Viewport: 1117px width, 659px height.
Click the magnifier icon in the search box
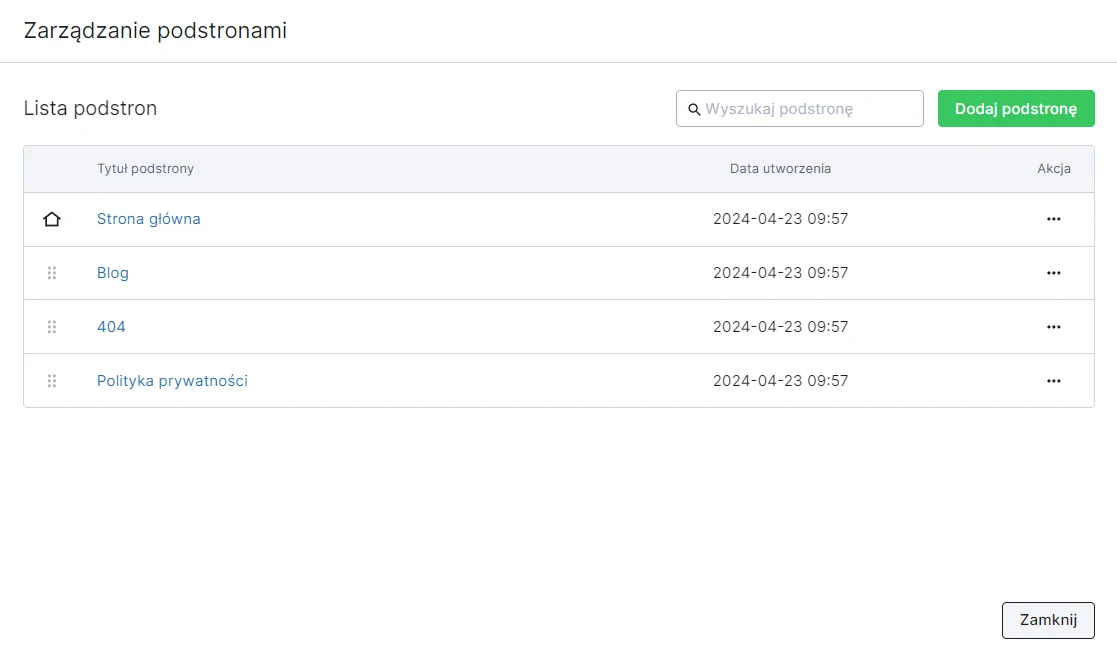[x=694, y=109]
